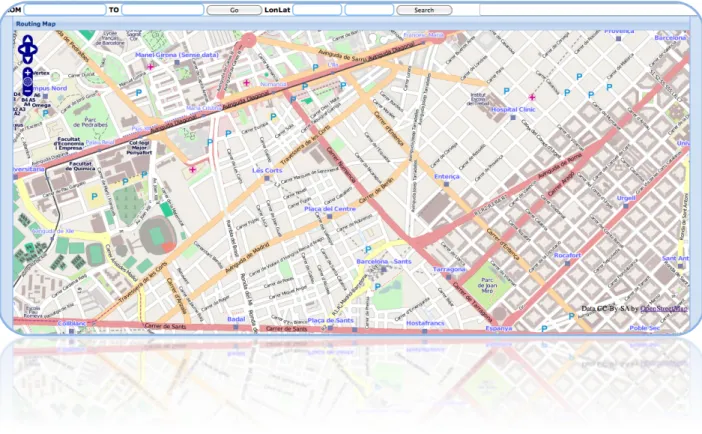
Task: Click the Rocafort station square marker
Action: click(x=567, y=263)
